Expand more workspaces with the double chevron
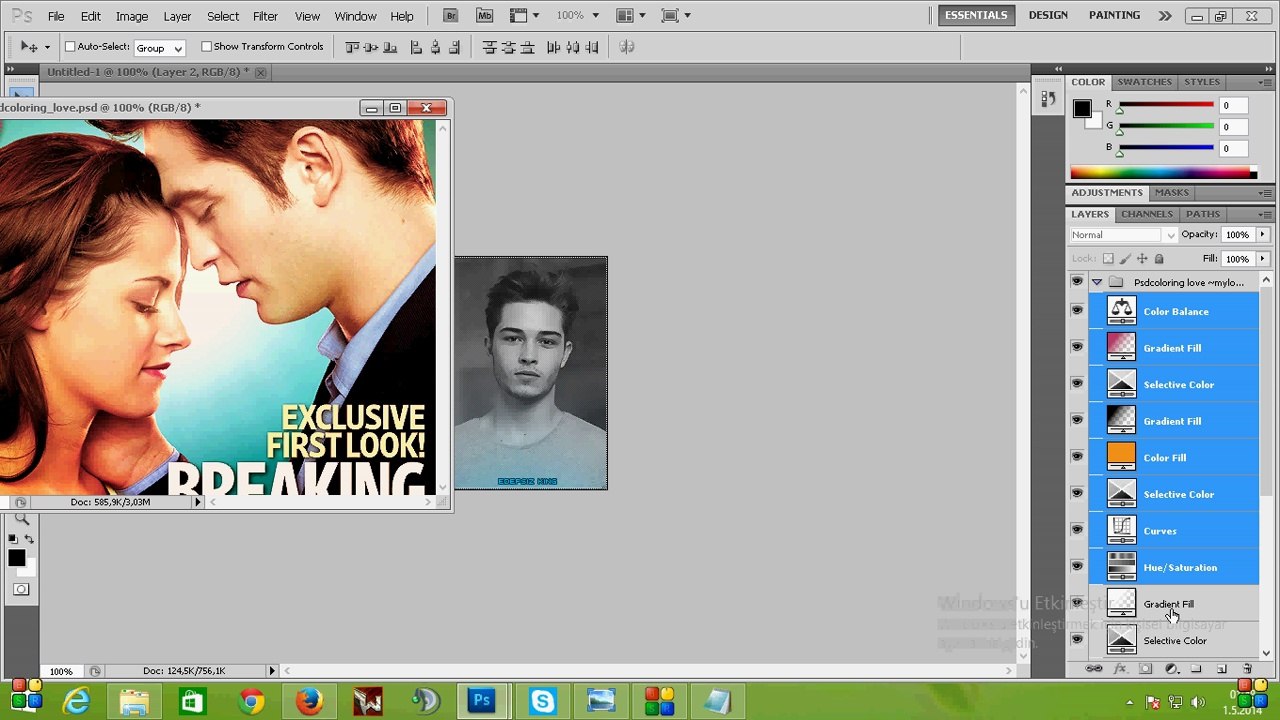 tap(1165, 16)
